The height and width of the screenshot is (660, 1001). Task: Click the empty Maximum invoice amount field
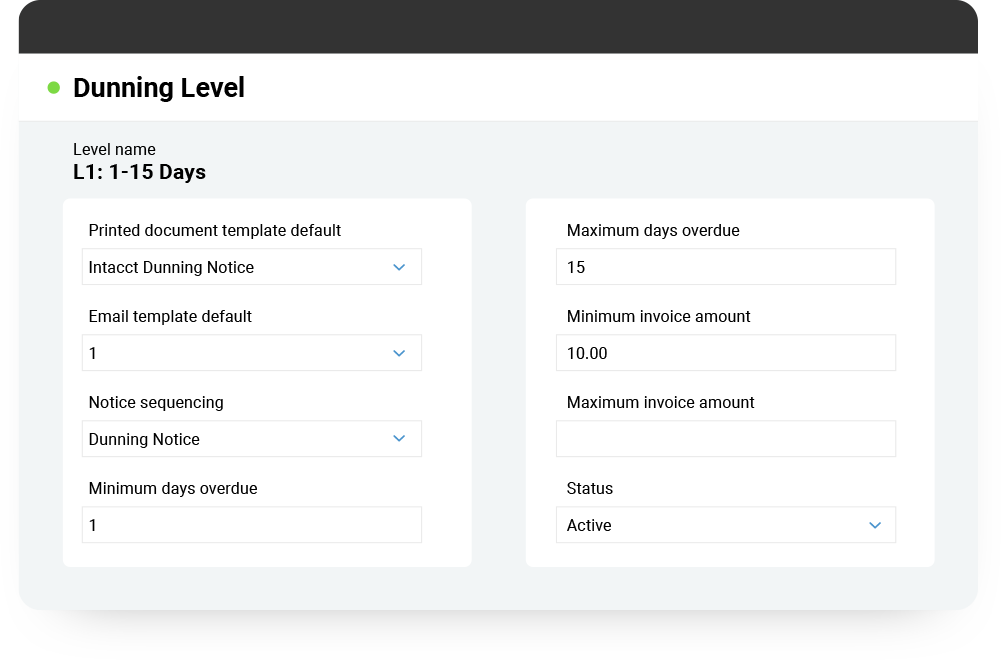tap(725, 439)
